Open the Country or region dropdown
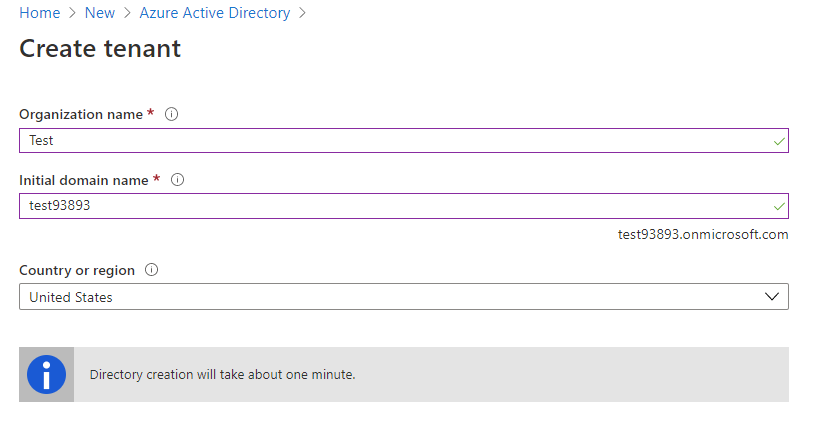The width and height of the screenshot is (826, 421). (x=403, y=297)
